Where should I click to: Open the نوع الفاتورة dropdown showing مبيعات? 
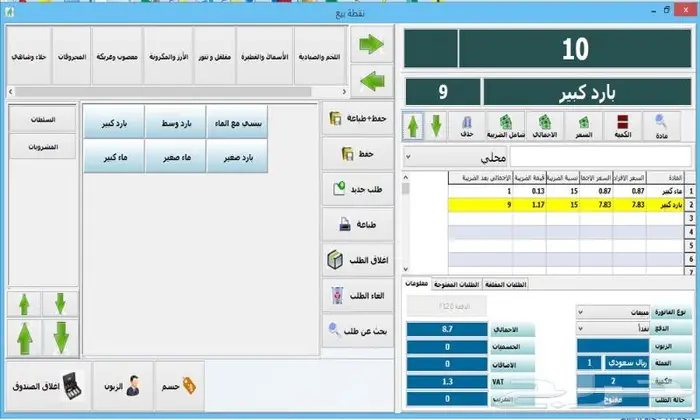point(613,312)
